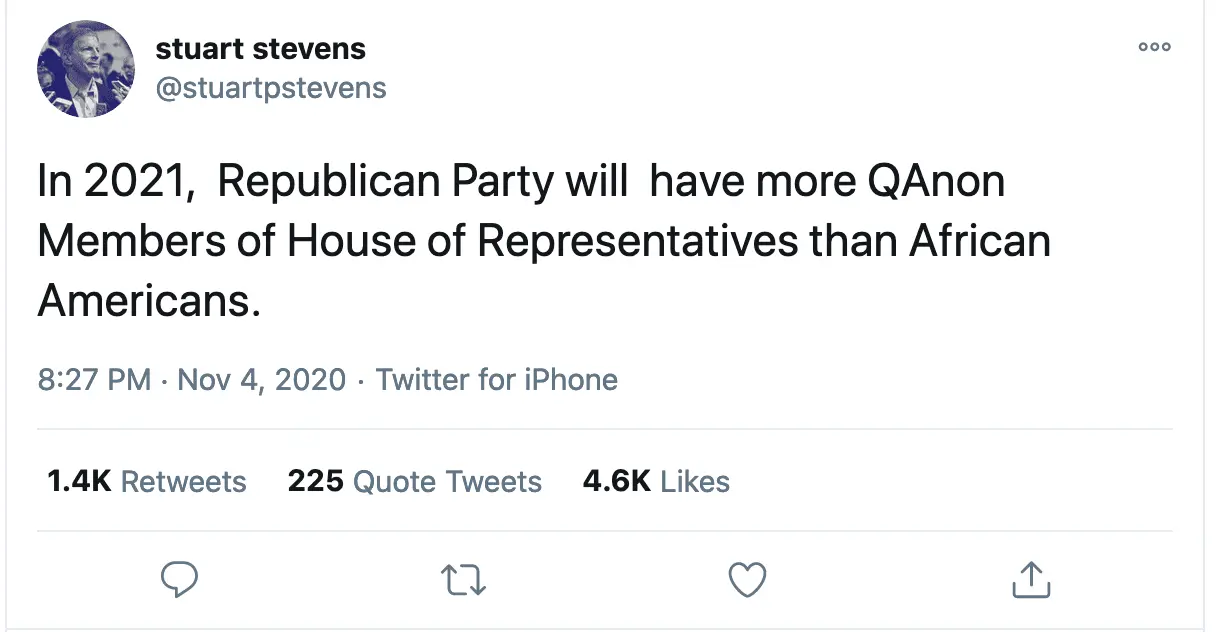
Task: Like the tweet with the heart icon
Action: click(x=747, y=579)
